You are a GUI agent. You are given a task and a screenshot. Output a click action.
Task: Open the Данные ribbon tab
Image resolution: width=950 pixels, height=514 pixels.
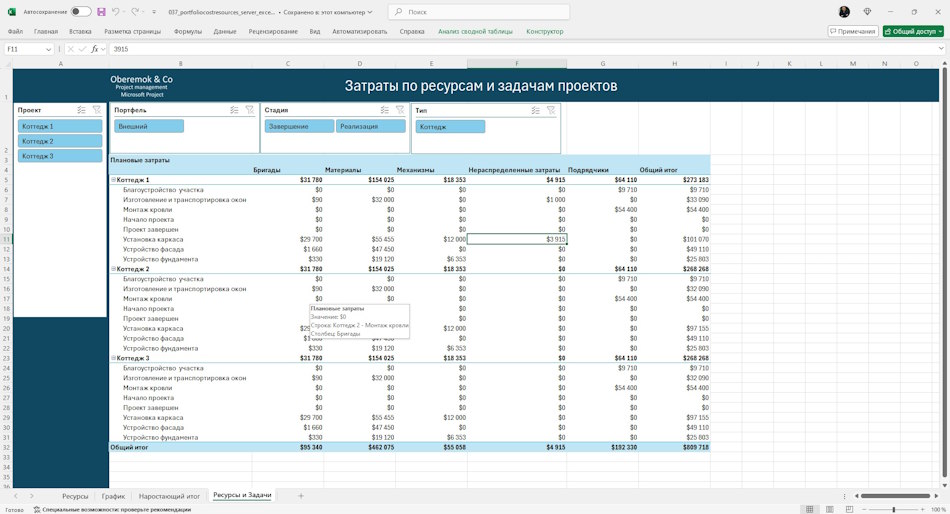225,32
